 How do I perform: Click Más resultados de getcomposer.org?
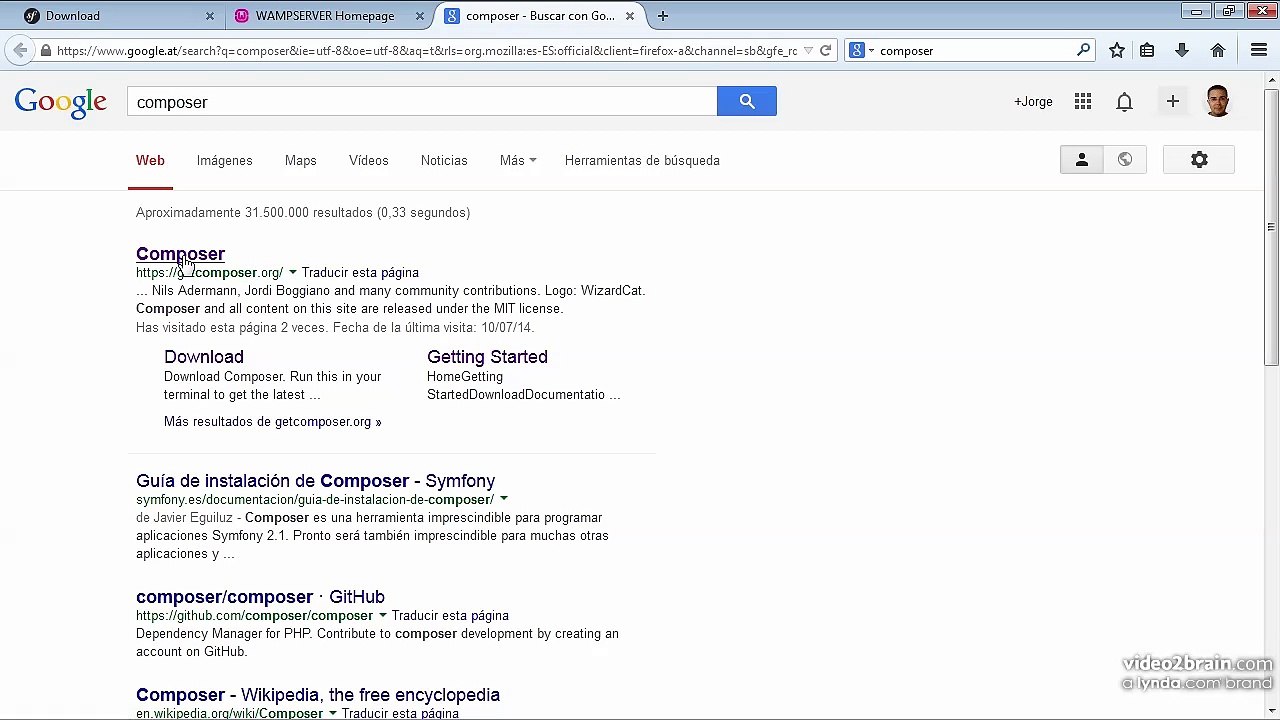[272, 421]
